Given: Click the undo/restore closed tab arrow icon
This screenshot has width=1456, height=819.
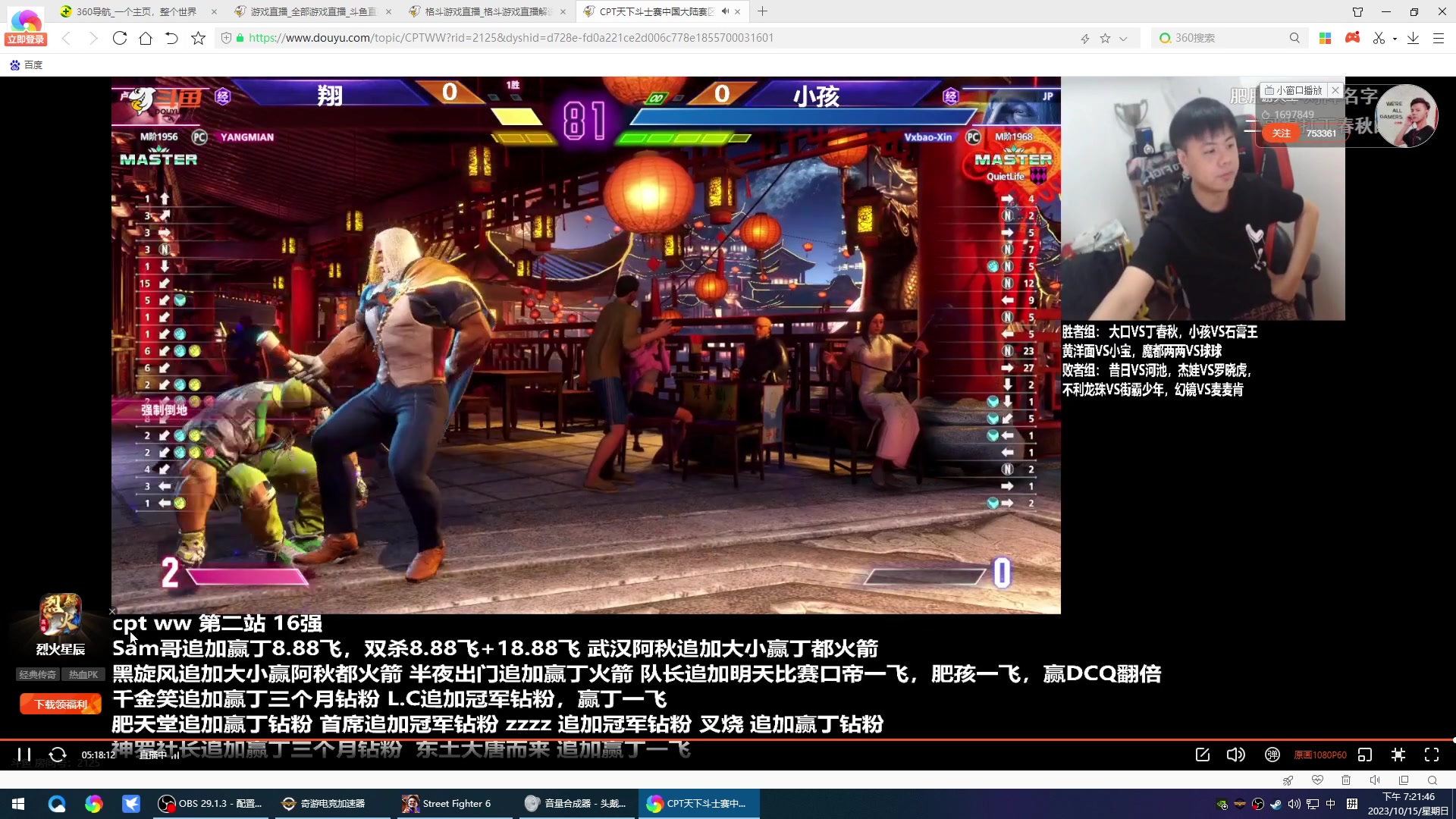Looking at the screenshot, I should click(x=171, y=38).
